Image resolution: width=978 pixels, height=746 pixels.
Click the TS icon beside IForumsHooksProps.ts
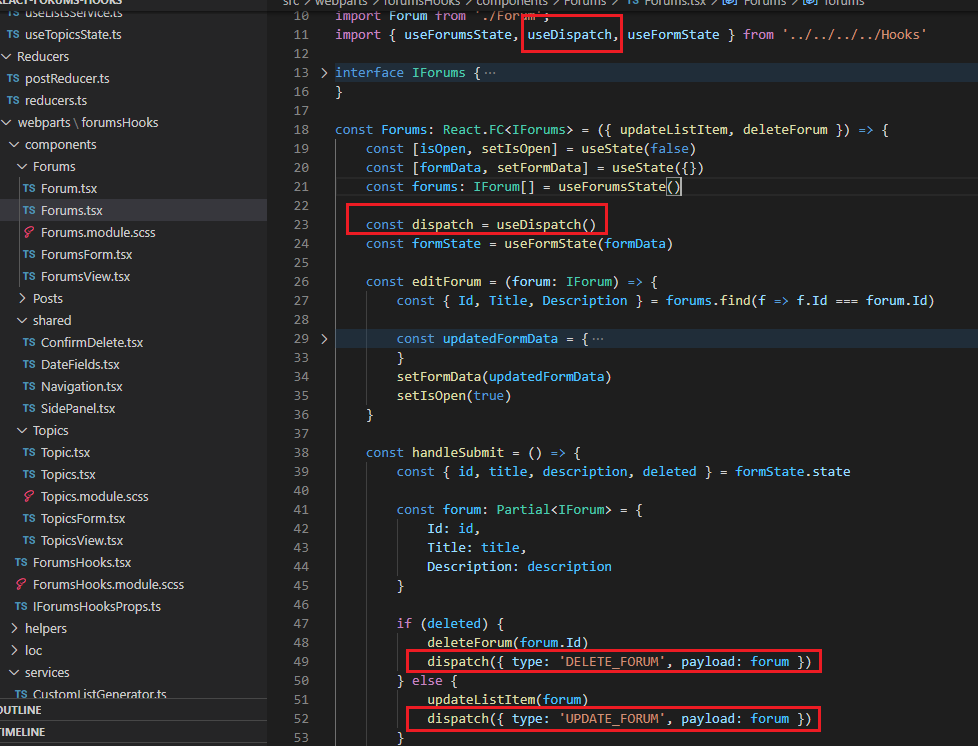coord(20,607)
